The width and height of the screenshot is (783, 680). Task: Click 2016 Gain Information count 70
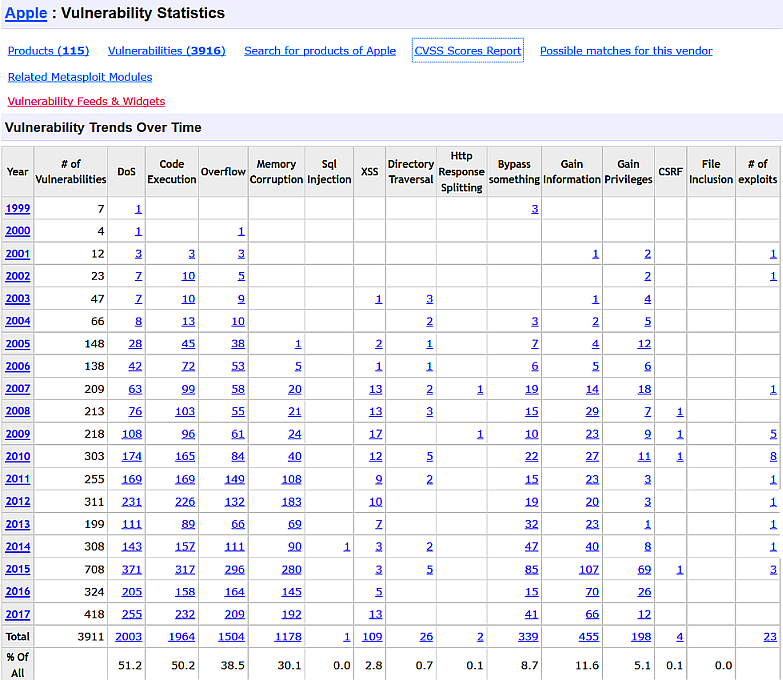[592, 592]
